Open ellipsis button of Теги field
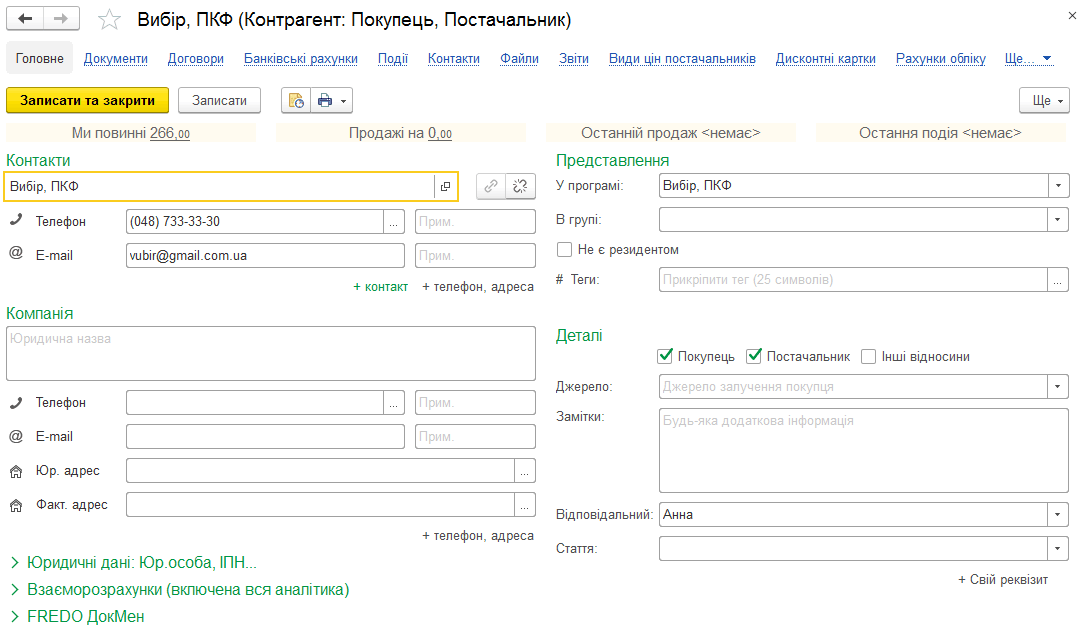1080x629 pixels. (1057, 280)
